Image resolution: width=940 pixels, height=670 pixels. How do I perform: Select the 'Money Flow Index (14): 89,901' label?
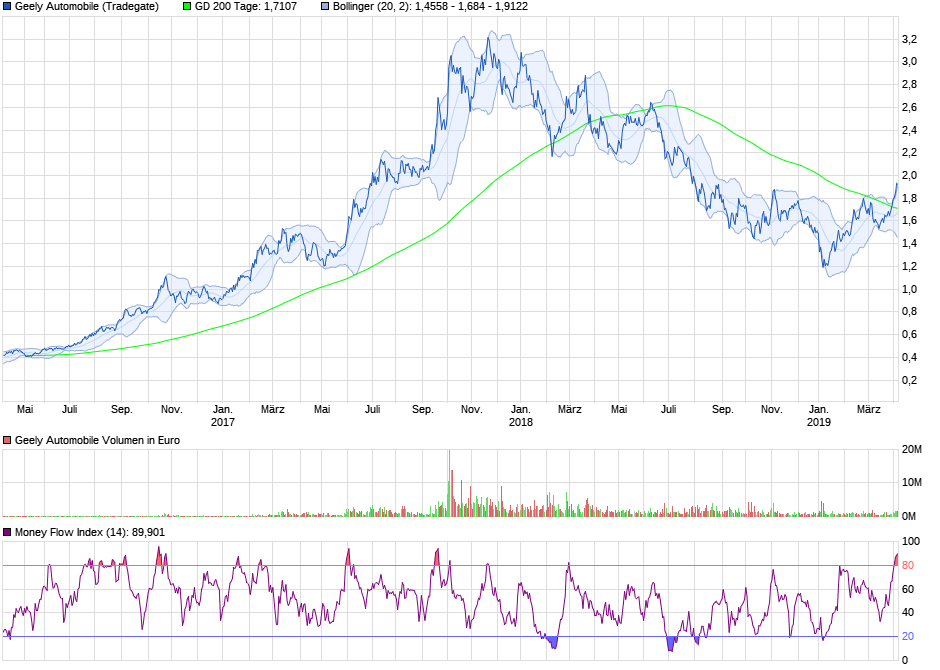coord(90,532)
